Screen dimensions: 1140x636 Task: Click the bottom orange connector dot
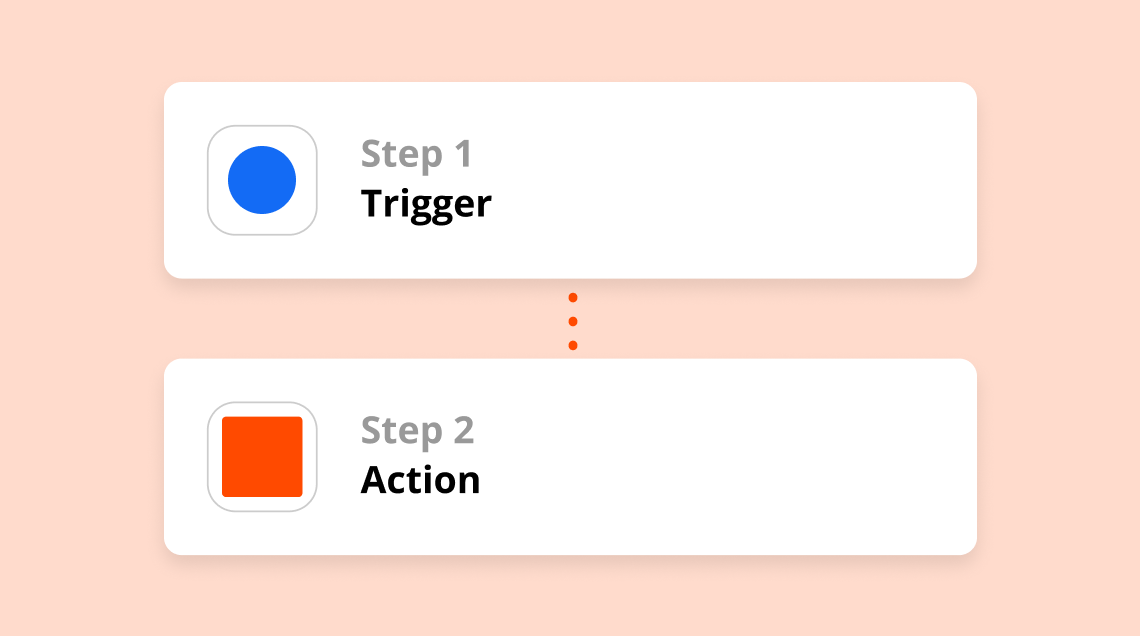(573, 345)
